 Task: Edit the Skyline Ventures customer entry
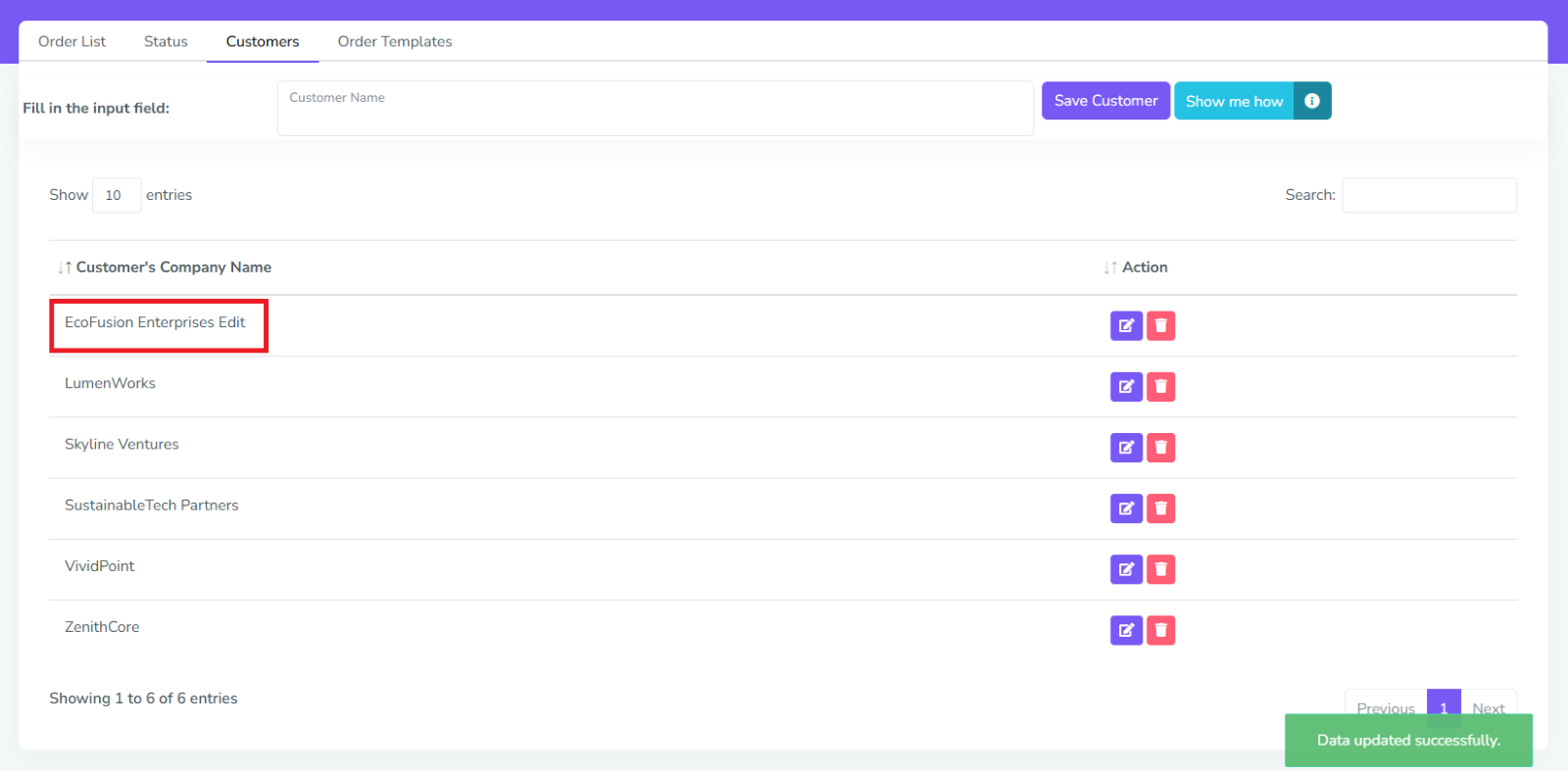[x=1126, y=448]
